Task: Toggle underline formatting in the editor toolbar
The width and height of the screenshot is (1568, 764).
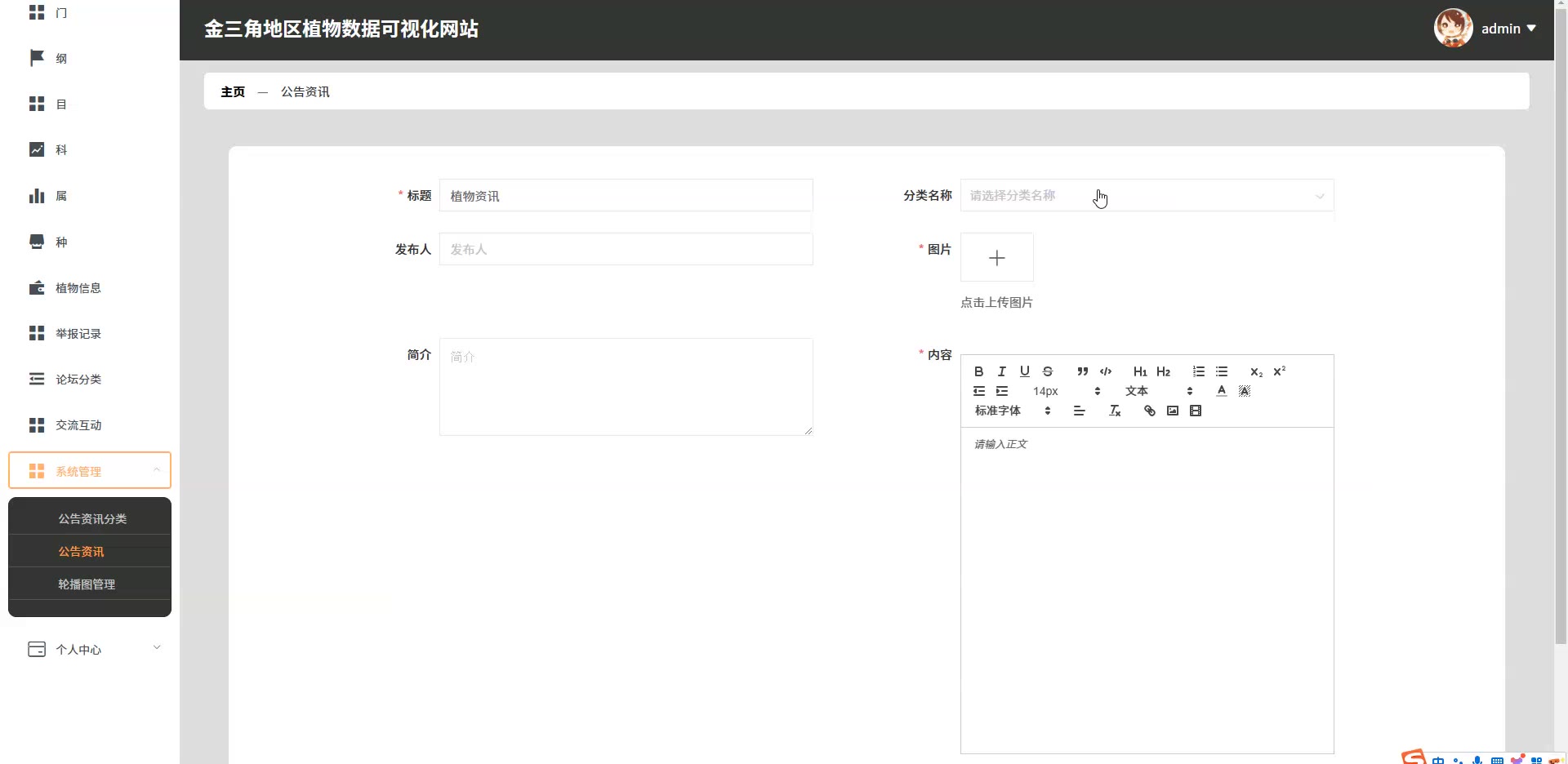Action: click(1024, 371)
